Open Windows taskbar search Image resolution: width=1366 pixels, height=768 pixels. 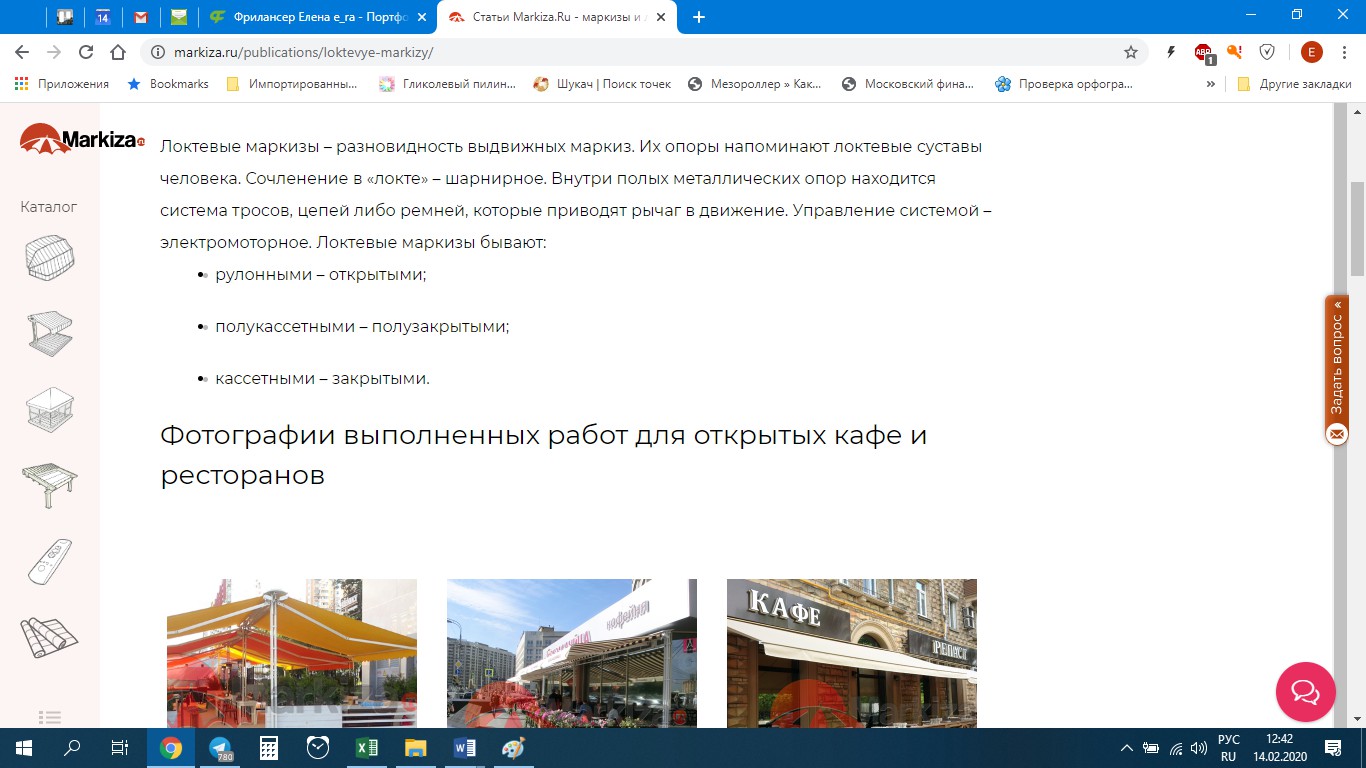(72, 748)
